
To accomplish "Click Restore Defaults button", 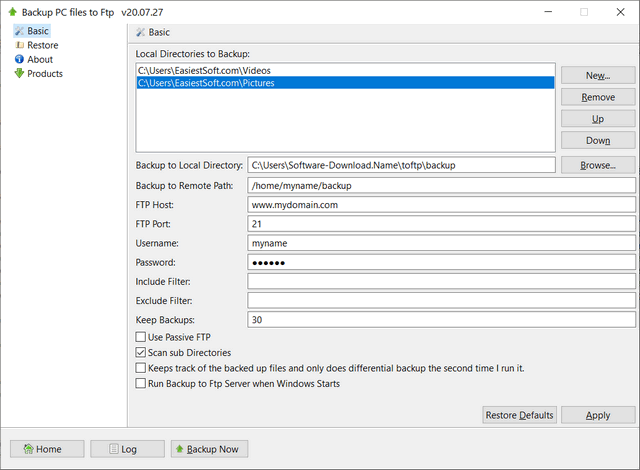I will tap(519, 415).
